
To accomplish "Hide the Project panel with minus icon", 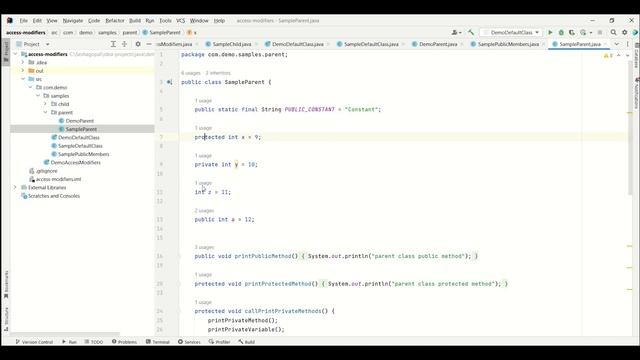I will pyautogui.click(x=149, y=44).
